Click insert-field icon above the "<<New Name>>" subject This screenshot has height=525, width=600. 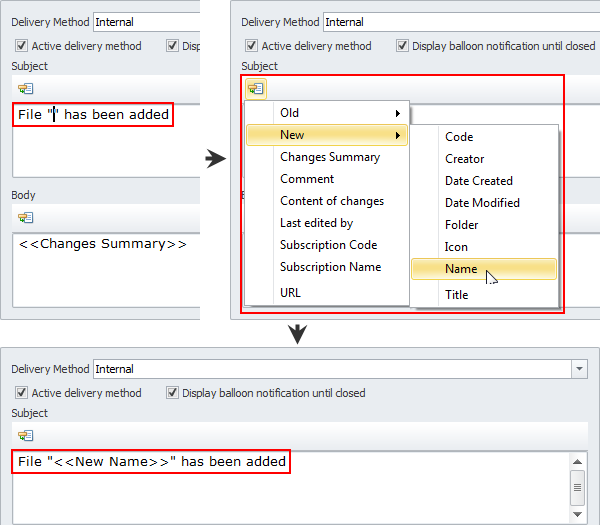point(25,435)
